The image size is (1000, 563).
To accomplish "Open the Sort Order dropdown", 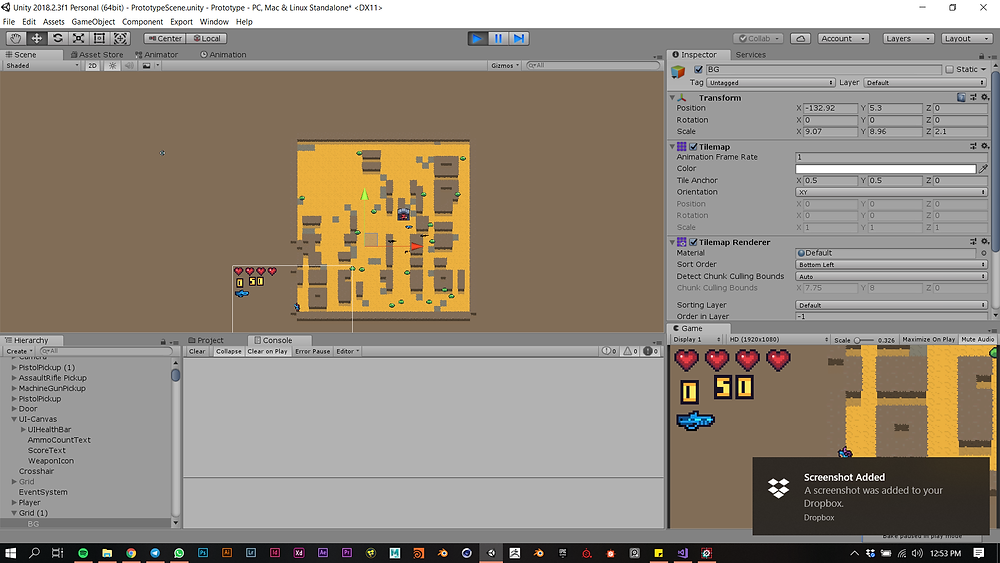I will (892, 265).
